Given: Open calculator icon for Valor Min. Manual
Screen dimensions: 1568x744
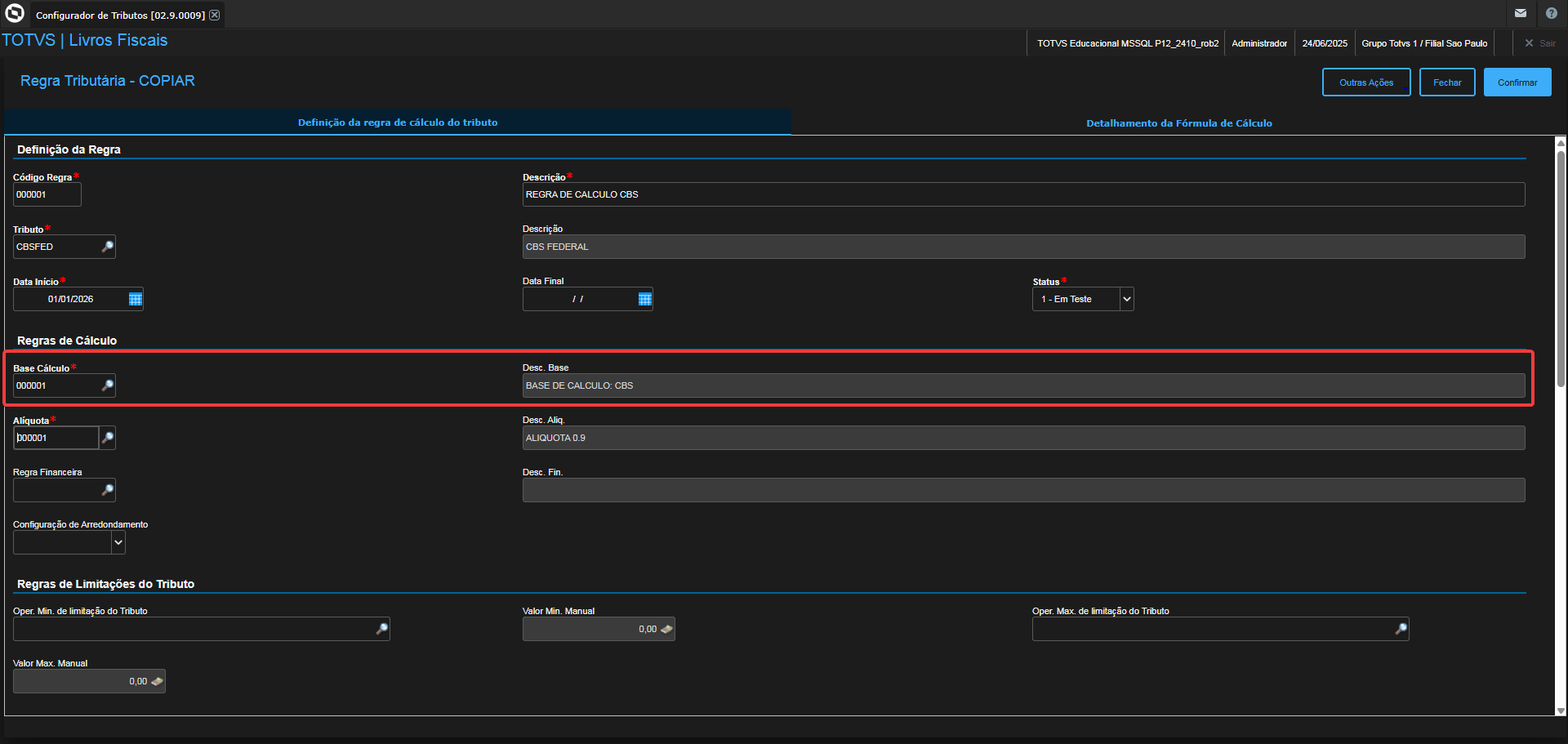Looking at the screenshot, I should click(666, 629).
